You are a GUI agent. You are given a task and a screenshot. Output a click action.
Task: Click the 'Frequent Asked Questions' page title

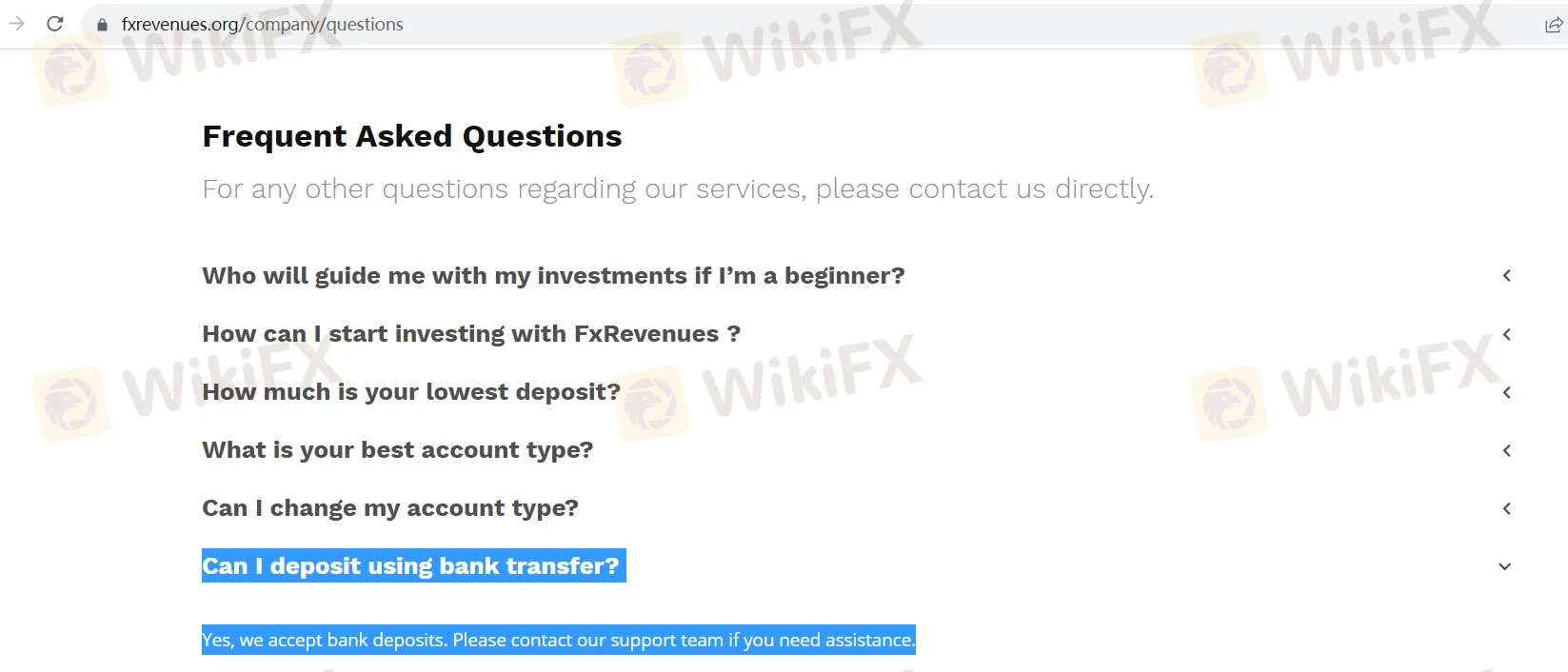click(411, 136)
